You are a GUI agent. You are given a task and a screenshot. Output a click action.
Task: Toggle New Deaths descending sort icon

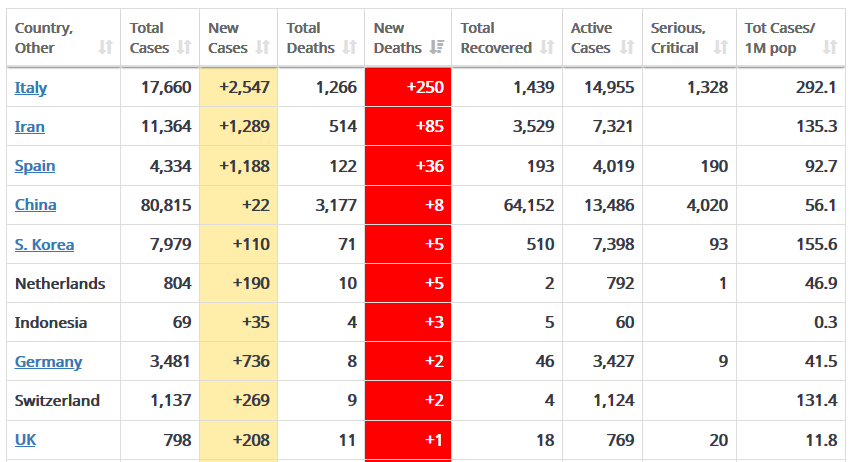436,47
